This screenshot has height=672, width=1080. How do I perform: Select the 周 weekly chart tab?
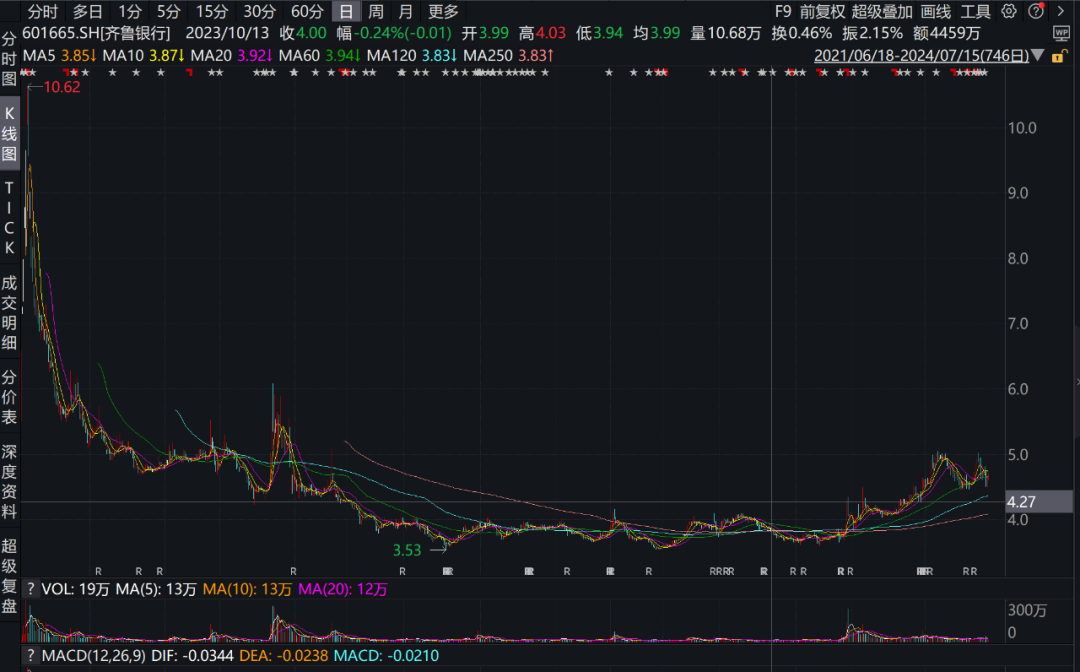[375, 12]
